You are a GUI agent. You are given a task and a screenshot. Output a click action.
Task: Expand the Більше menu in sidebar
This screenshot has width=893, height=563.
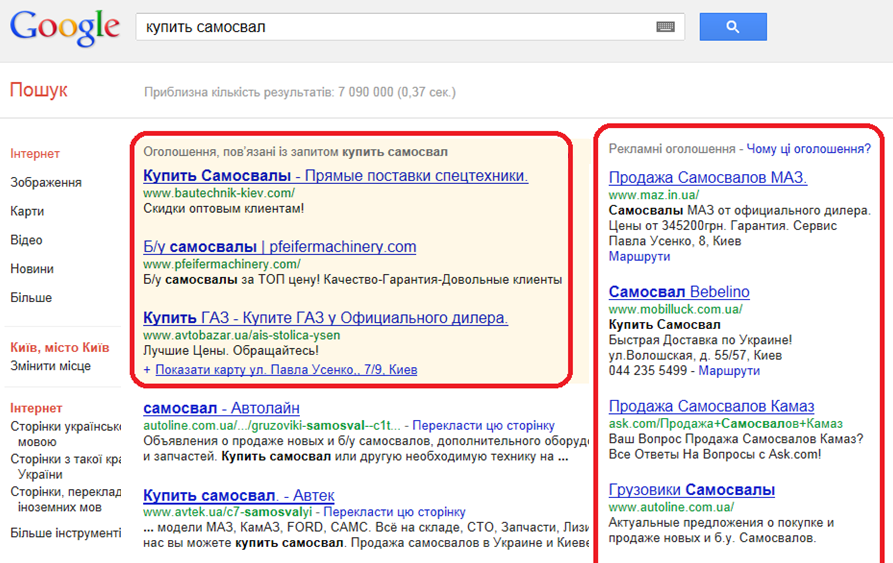(x=31, y=298)
